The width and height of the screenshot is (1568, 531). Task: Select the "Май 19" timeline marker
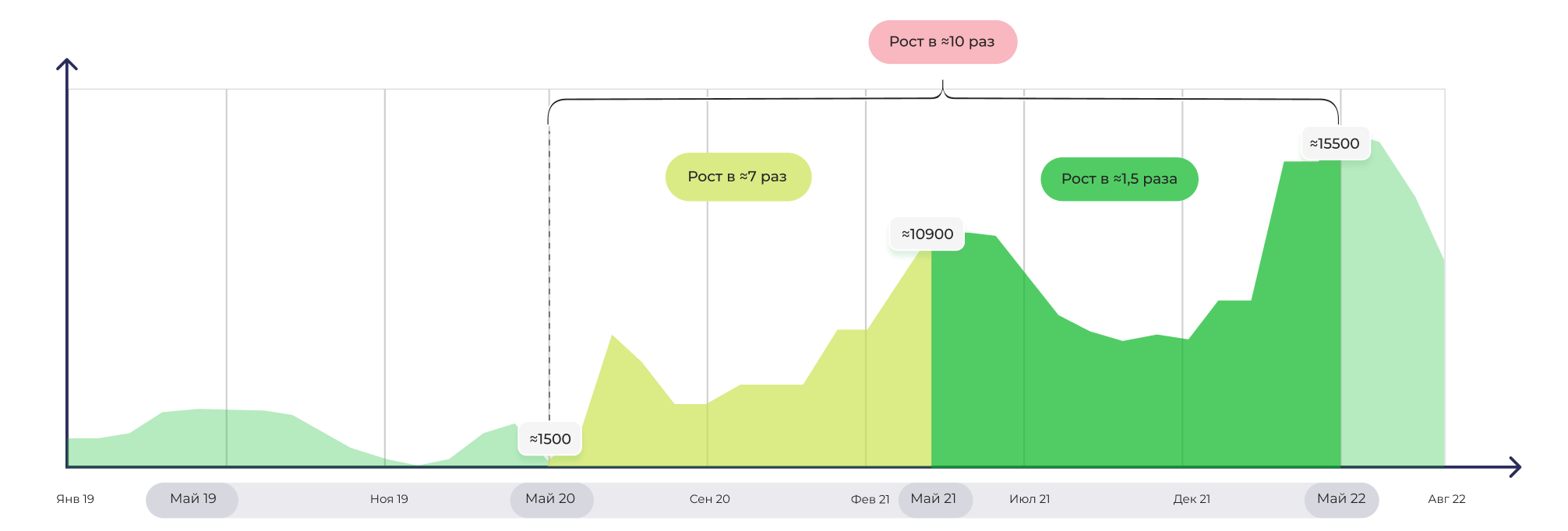click(x=192, y=499)
